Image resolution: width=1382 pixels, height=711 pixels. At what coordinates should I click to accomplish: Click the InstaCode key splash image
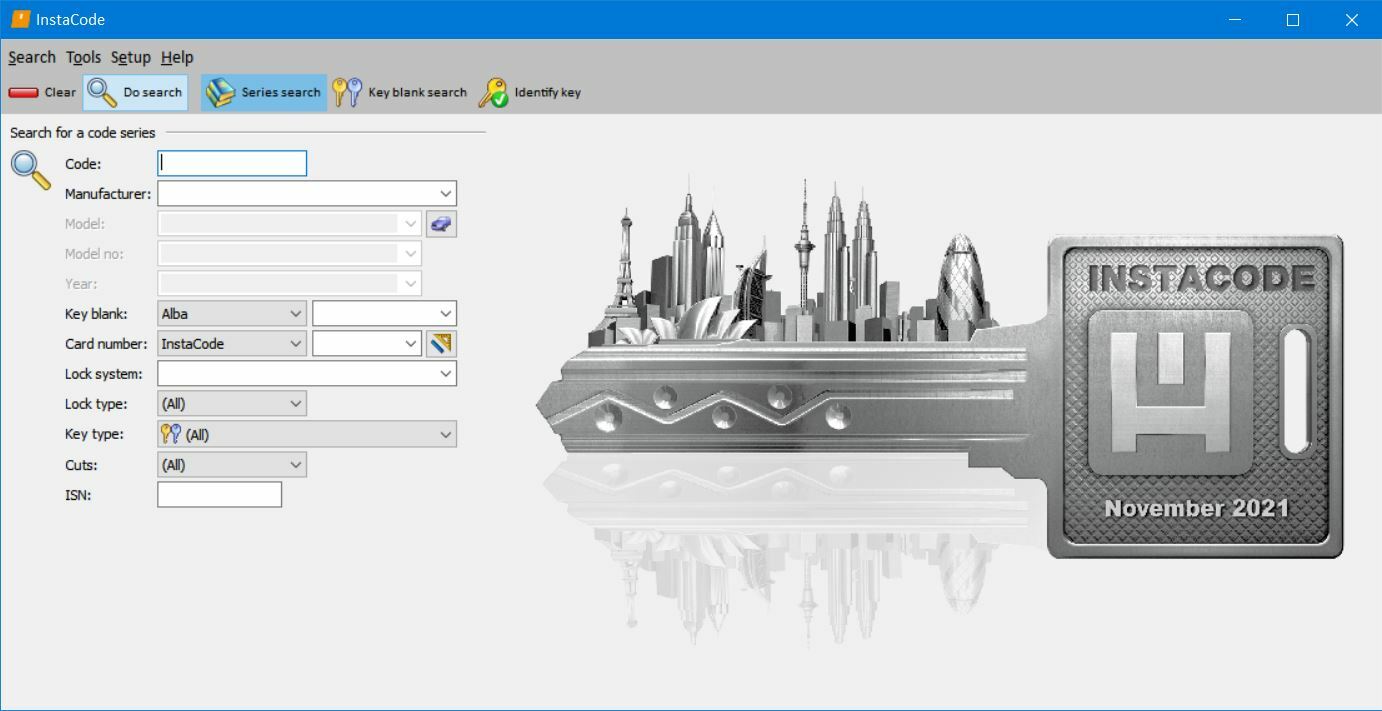tap(940, 410)
